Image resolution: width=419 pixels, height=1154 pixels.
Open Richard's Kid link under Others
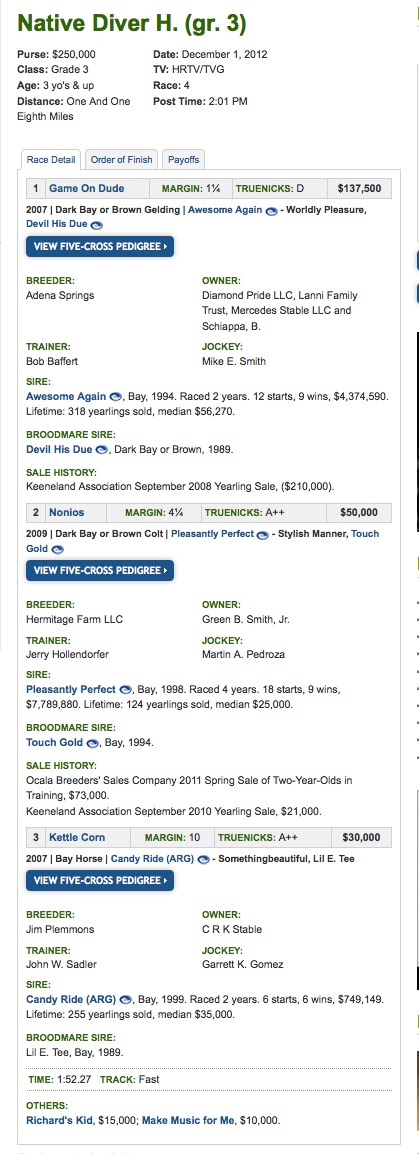pos(60,1120)
